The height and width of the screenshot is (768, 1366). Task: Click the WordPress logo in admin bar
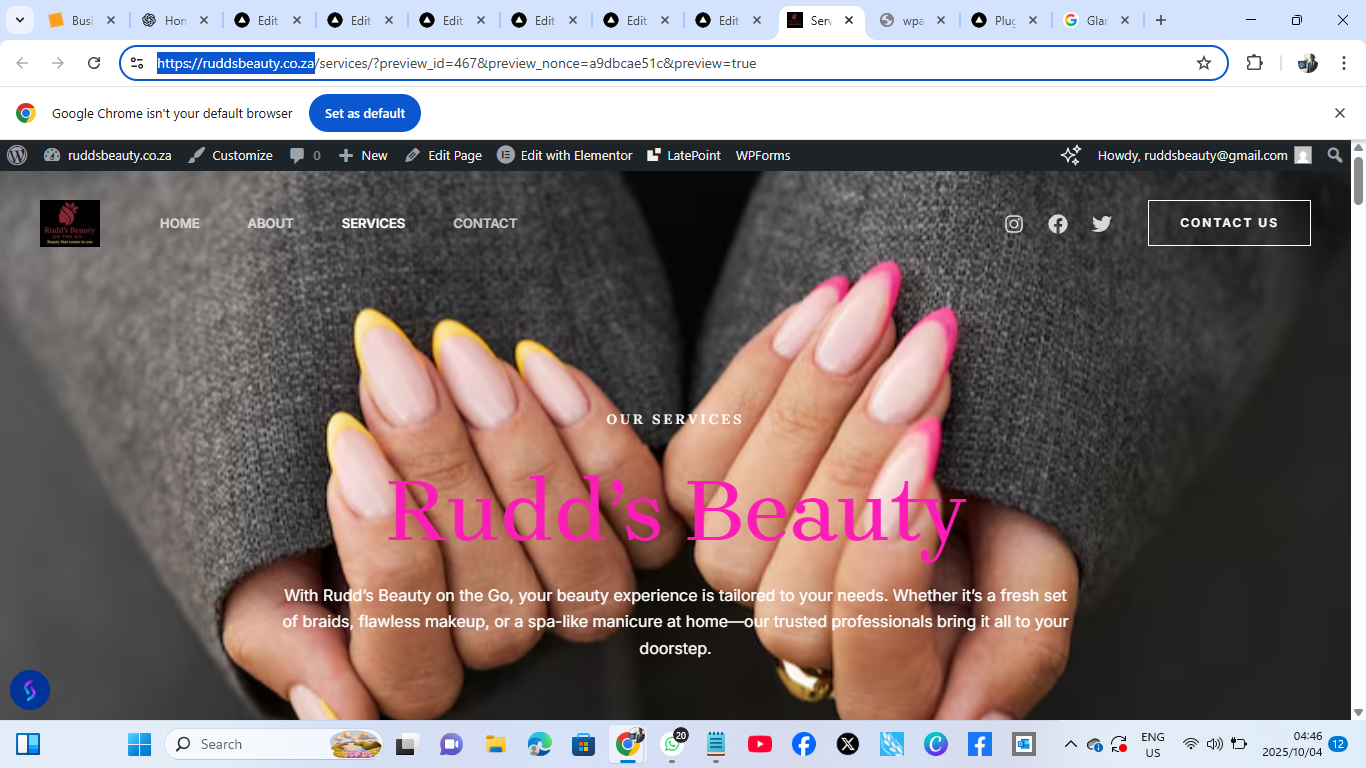coord(17,155)
